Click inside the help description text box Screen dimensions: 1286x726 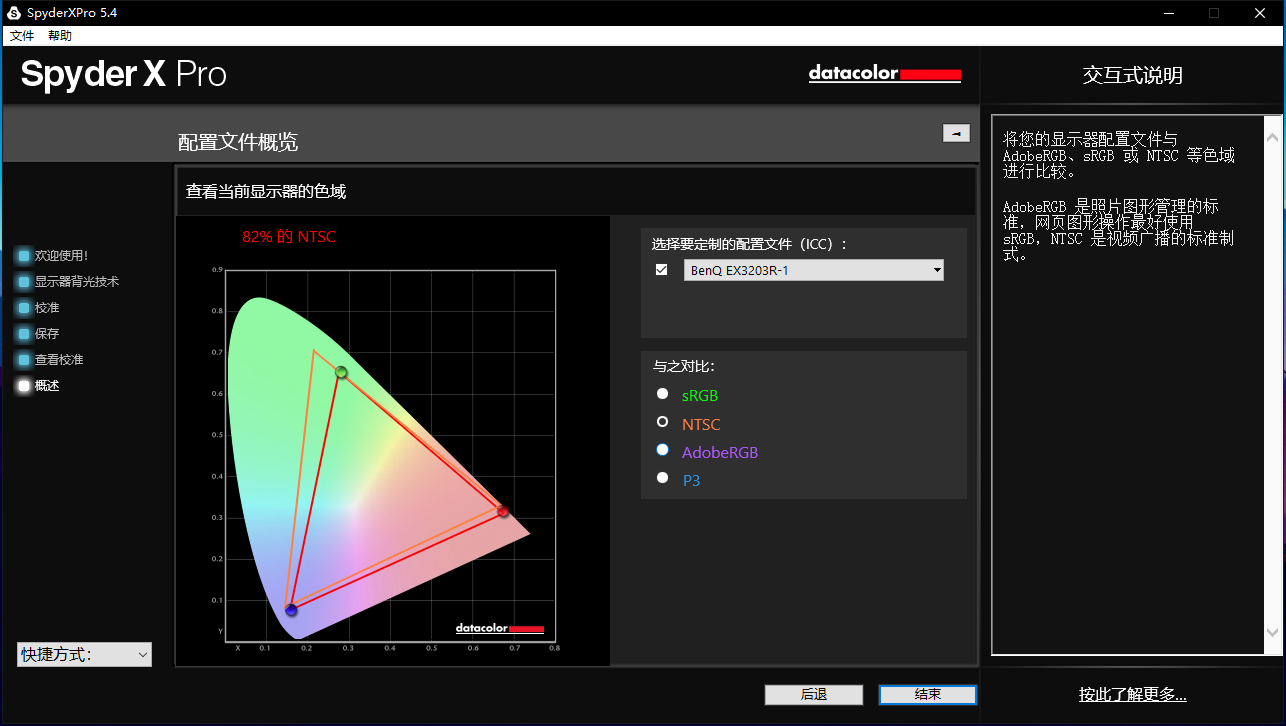(x=1128, y=385)
